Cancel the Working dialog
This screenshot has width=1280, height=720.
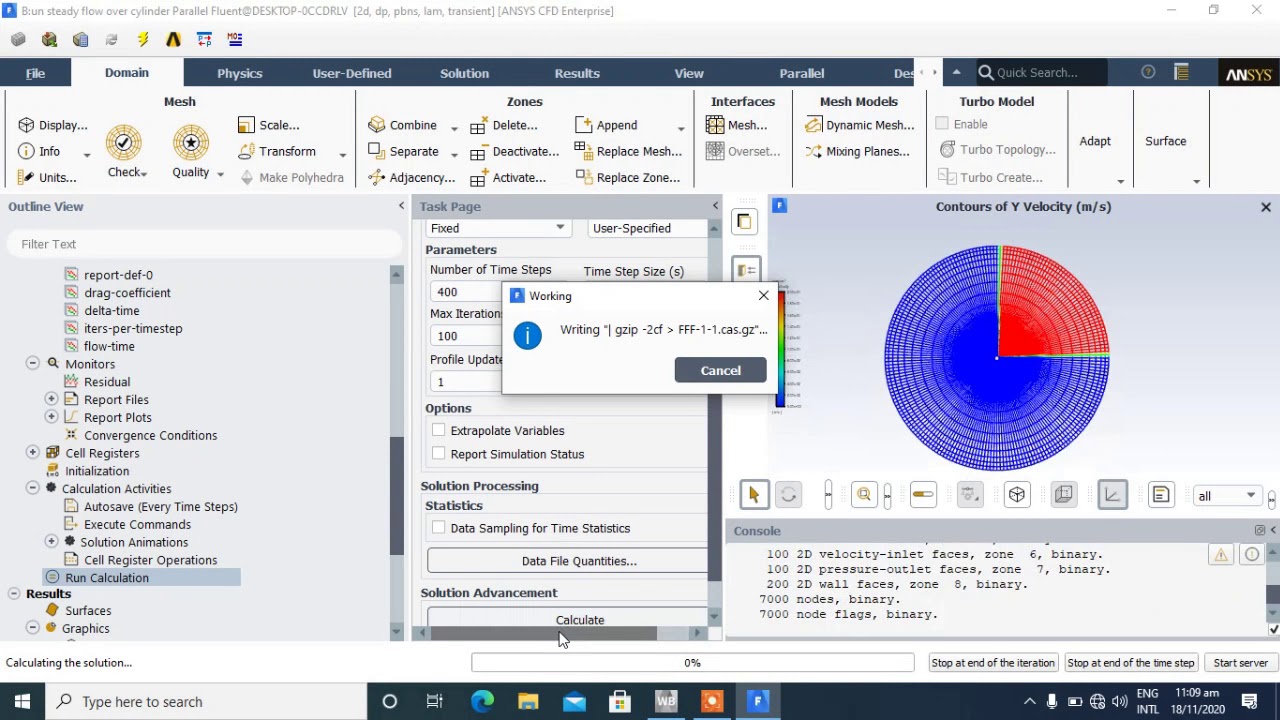(x=720, y=370)
